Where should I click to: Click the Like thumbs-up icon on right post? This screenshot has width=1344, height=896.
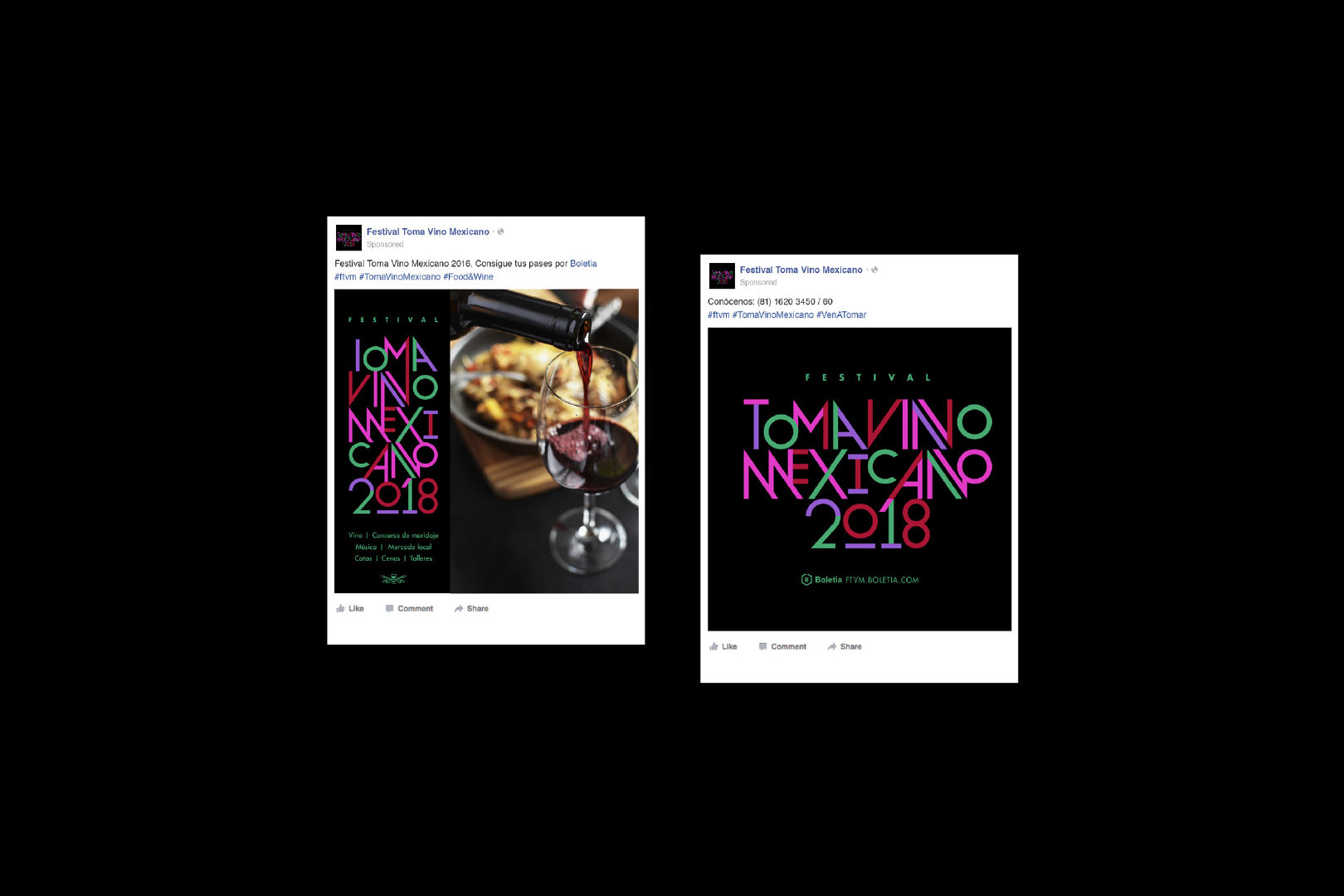pyautogui.click(x=713, y=646)
